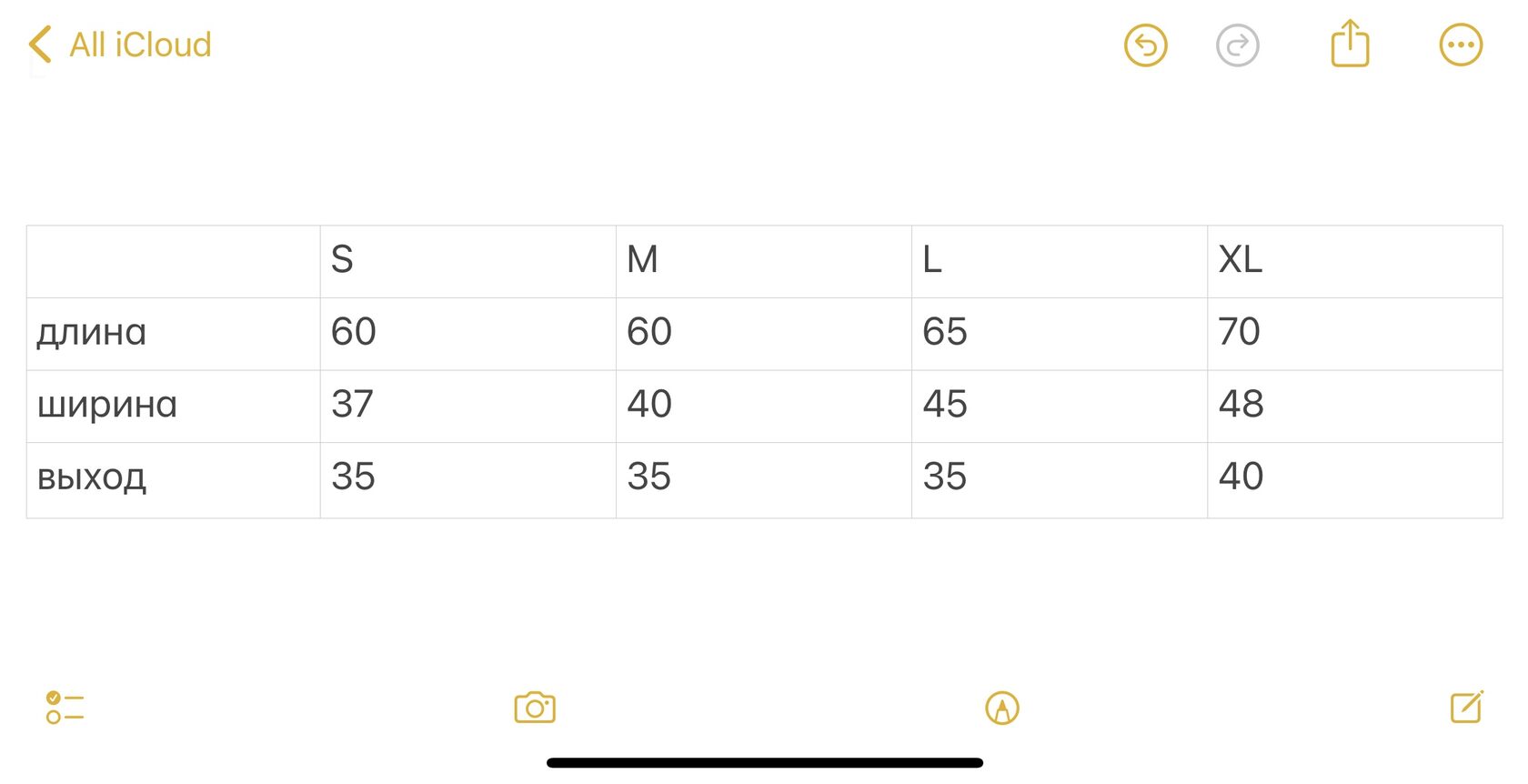The width and height of the screenshot is (1528, 784).
Task: Open the camera attachment options
Action: pyautogui.click(x=535, y=708)
